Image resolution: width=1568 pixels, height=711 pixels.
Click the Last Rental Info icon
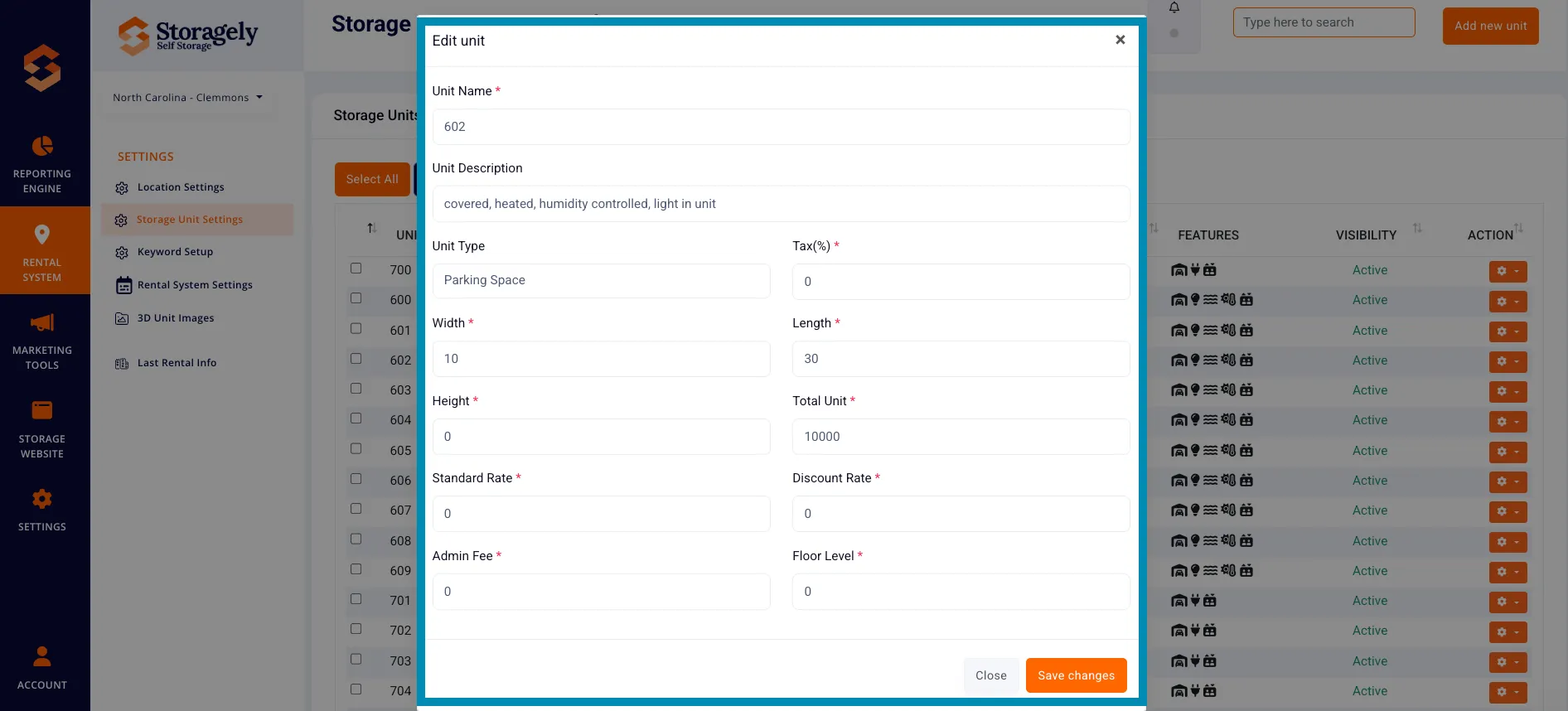[122, 363]
